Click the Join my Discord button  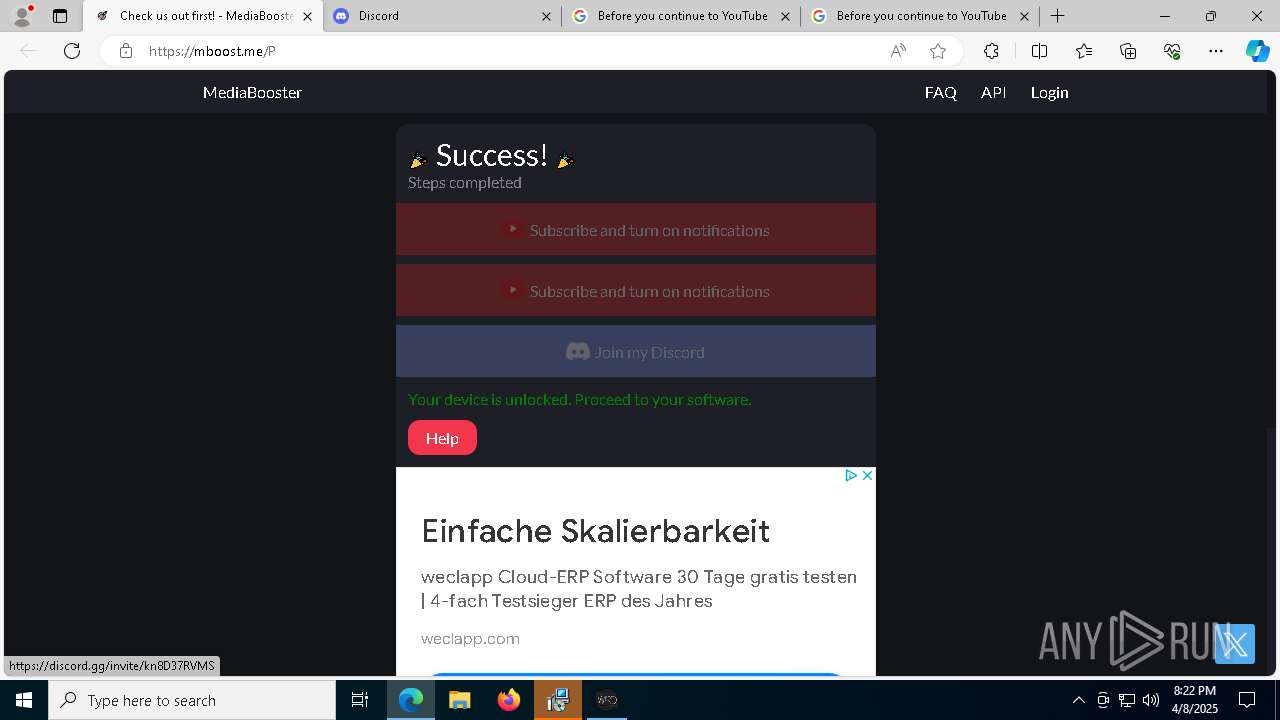click(x=636, y=351)
